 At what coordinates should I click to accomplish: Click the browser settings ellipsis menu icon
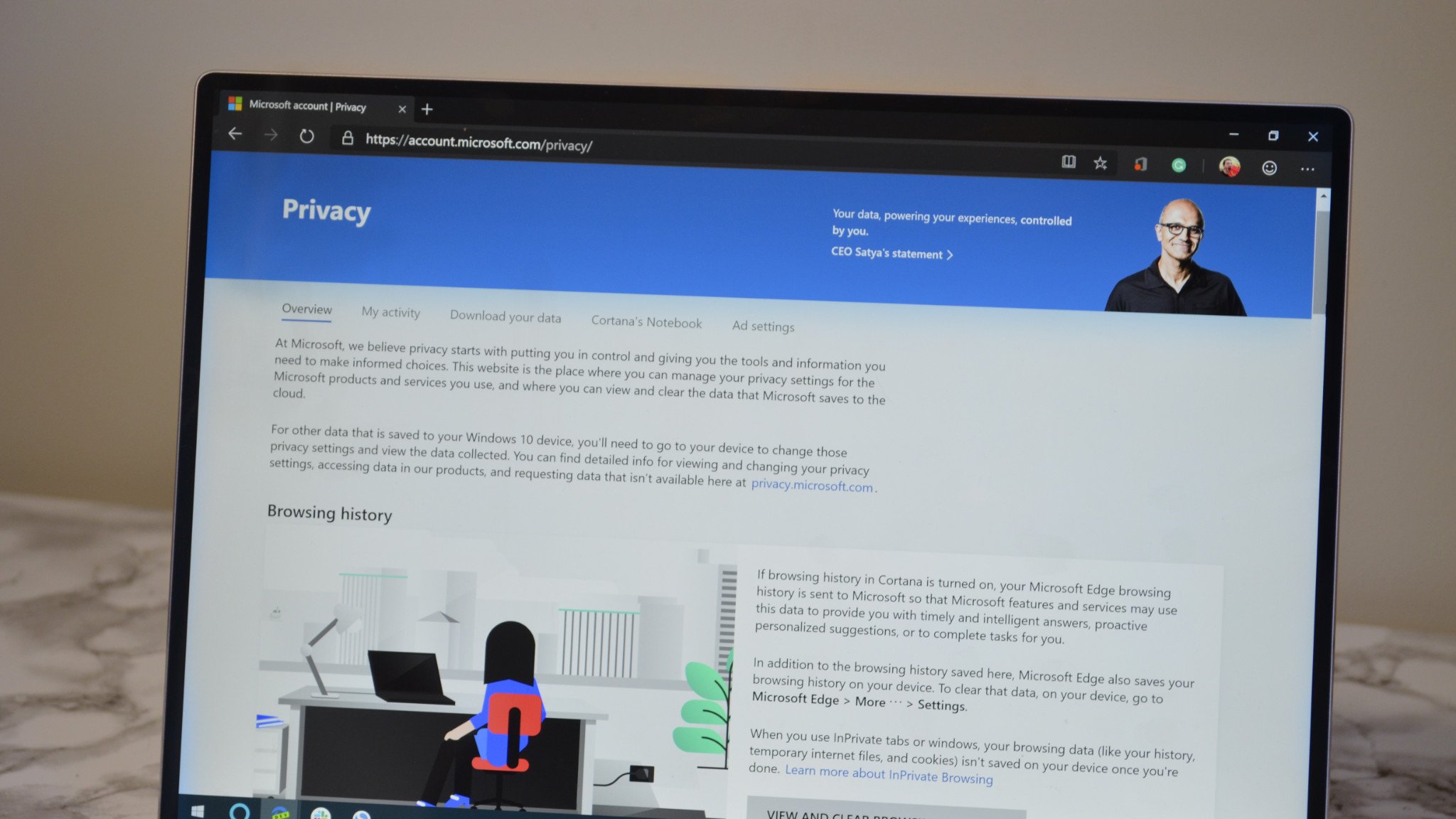pyautogui.click(x=1305, y=165)
